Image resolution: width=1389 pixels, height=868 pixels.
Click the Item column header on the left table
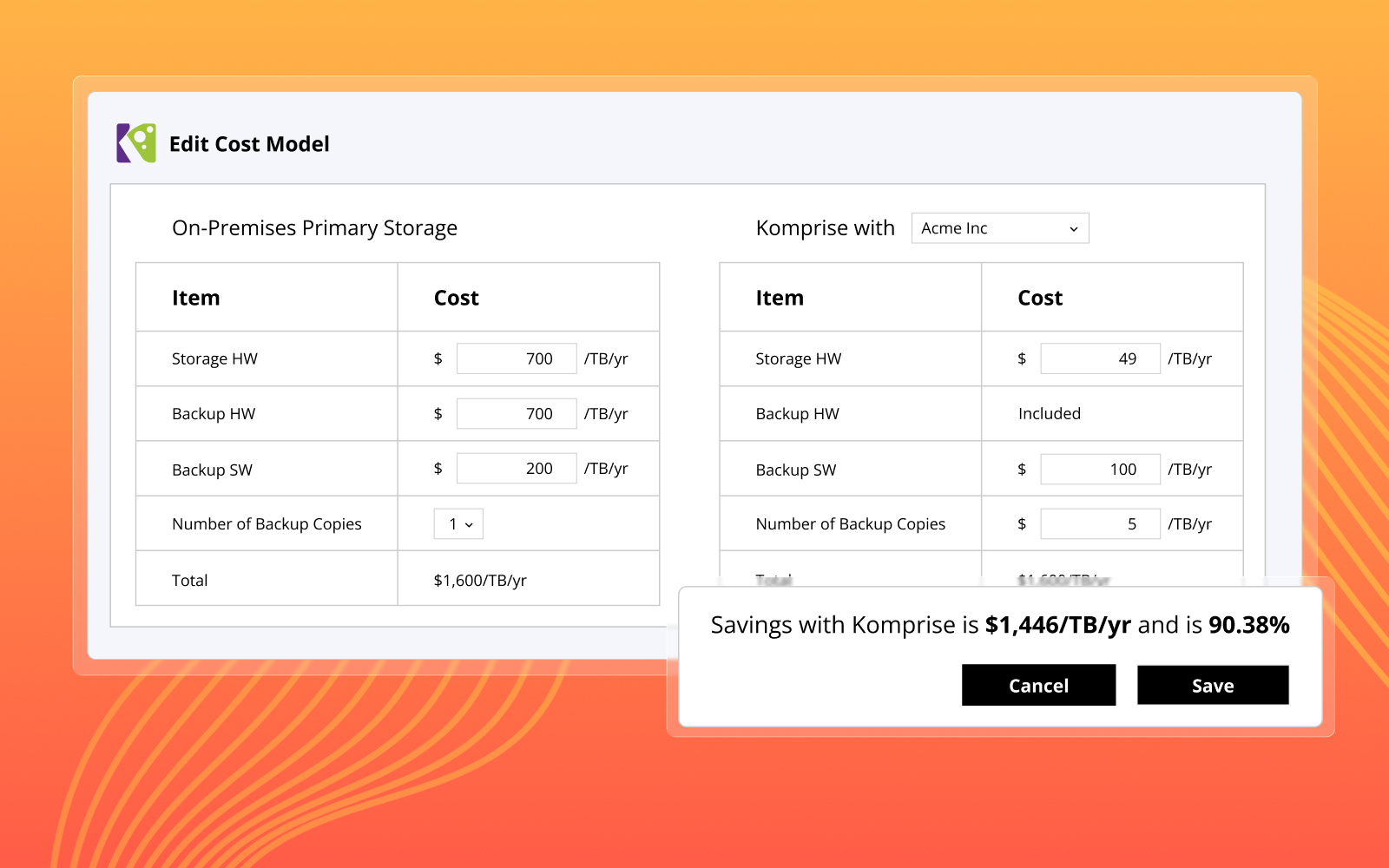[195, 297]
